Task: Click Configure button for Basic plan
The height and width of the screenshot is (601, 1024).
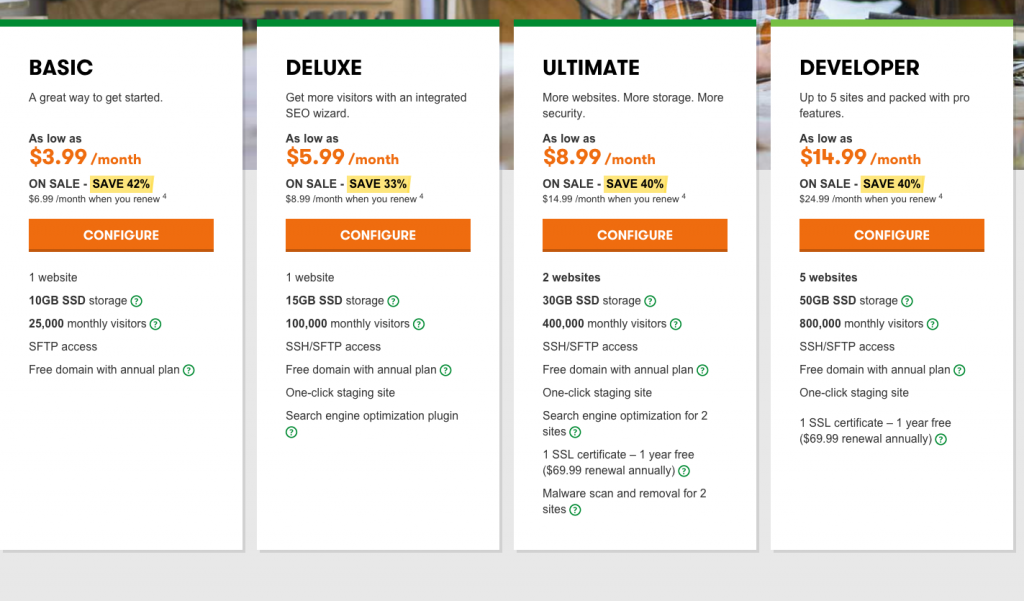Action: (121, 235)
